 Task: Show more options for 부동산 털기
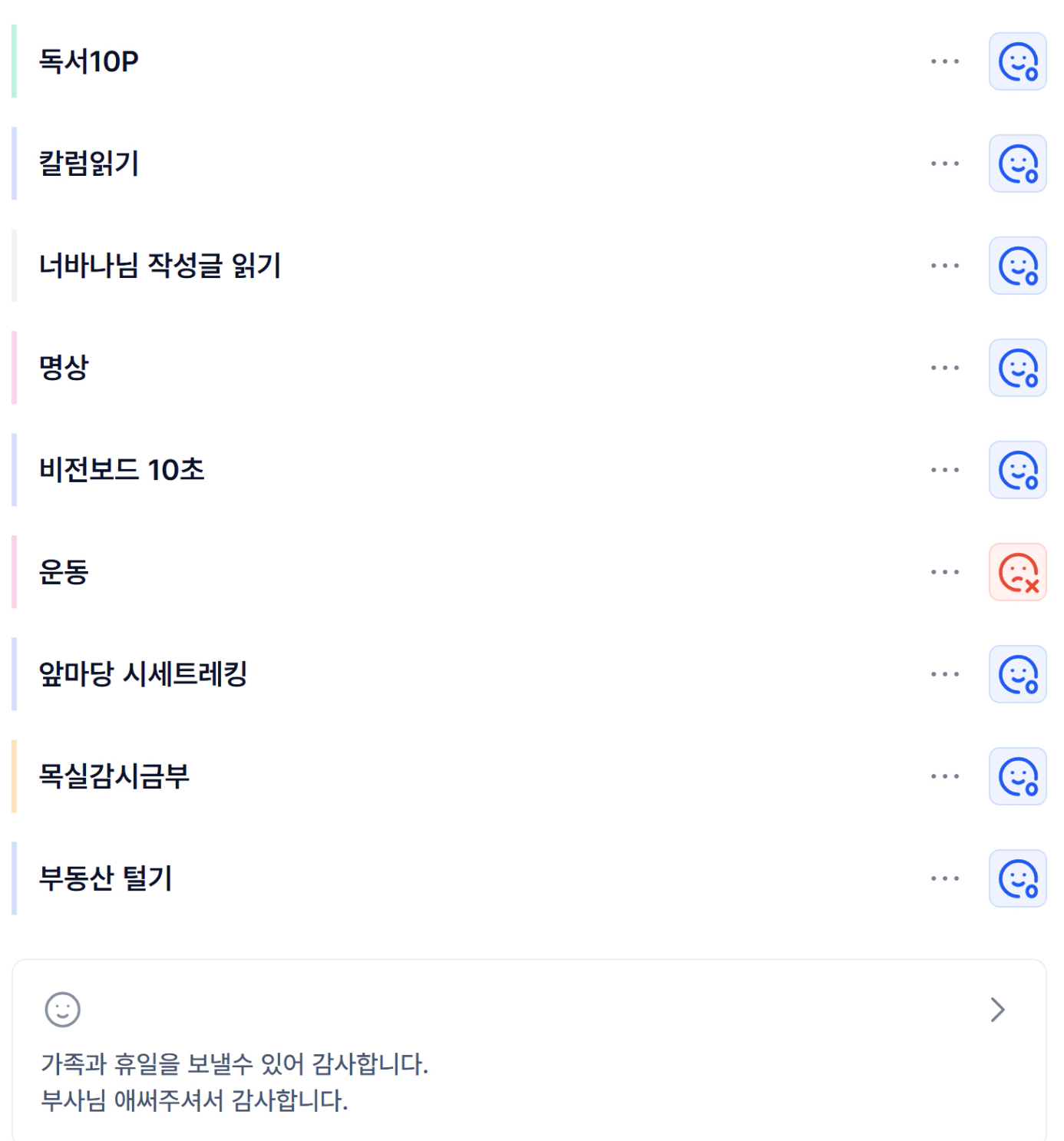[x=944, y=878]
